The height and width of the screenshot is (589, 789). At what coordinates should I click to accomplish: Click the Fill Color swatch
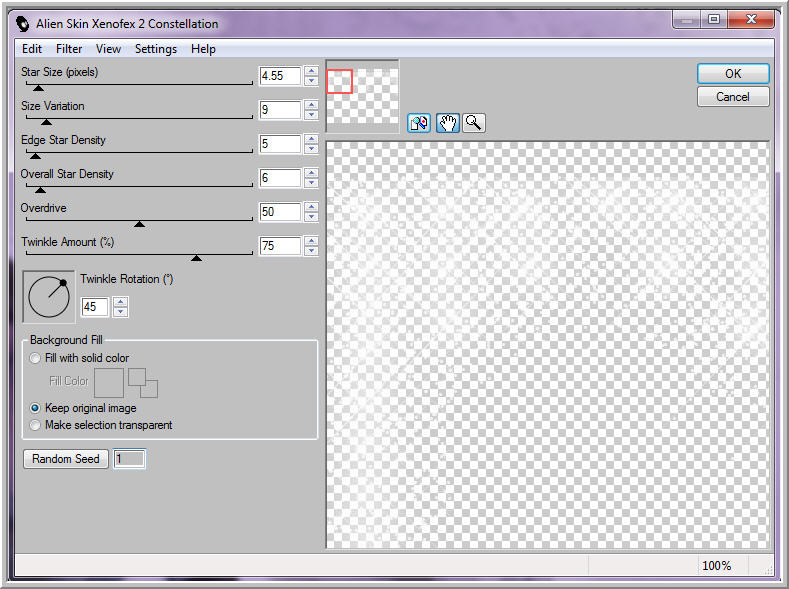click(x=109, y=383)
